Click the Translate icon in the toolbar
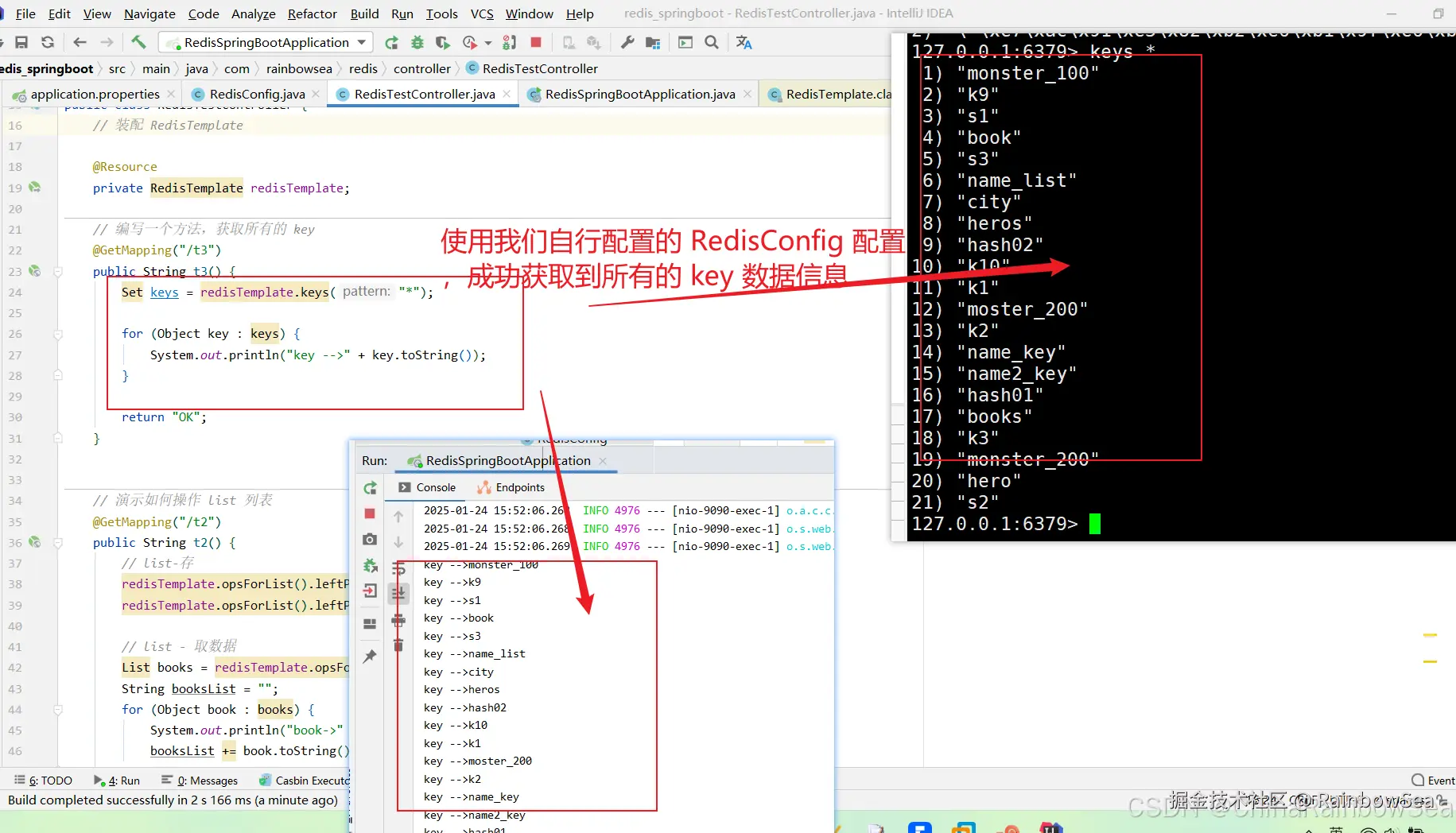The width and height of the screenshot is (1456, 833). [x=744, y=42]
